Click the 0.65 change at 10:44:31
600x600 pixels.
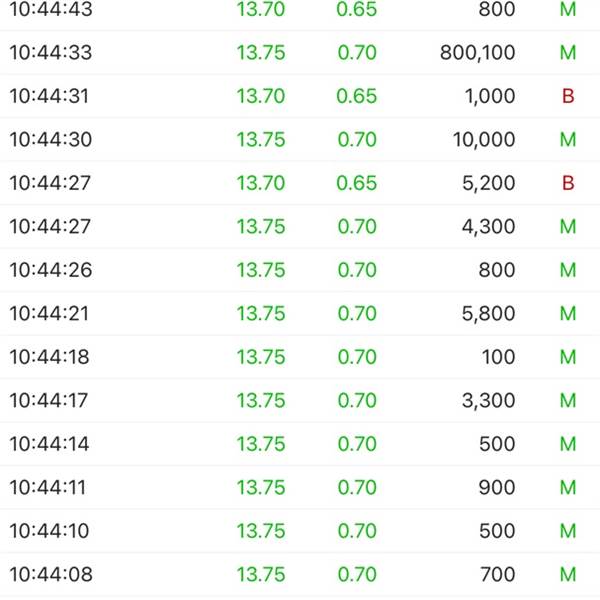coord(357,96)
